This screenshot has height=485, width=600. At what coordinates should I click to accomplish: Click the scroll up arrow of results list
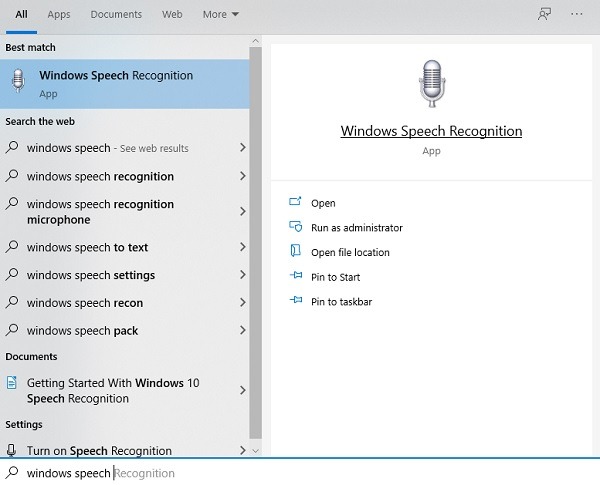pos(256,41)
